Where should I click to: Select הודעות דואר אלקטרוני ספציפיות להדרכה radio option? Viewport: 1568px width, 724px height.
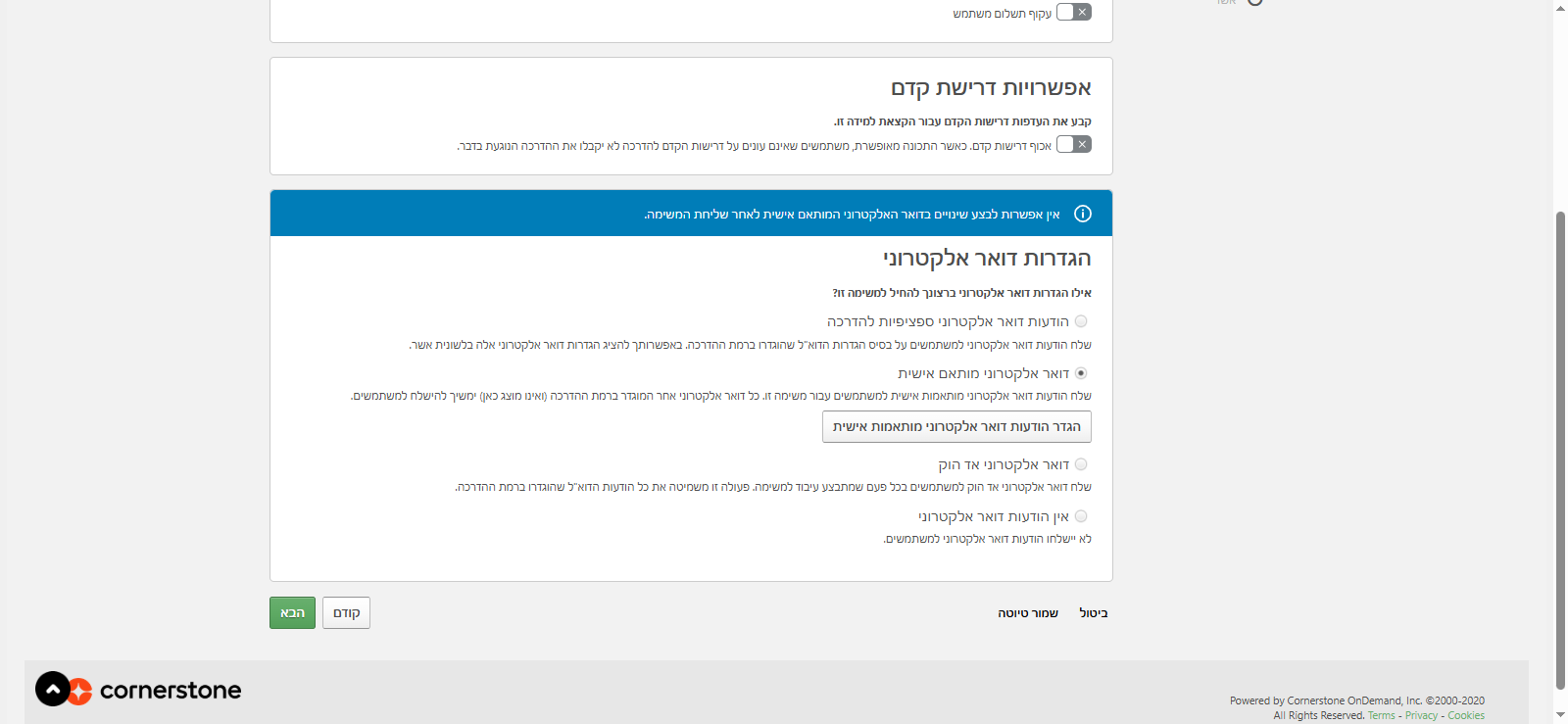(x=1081, y=321)
